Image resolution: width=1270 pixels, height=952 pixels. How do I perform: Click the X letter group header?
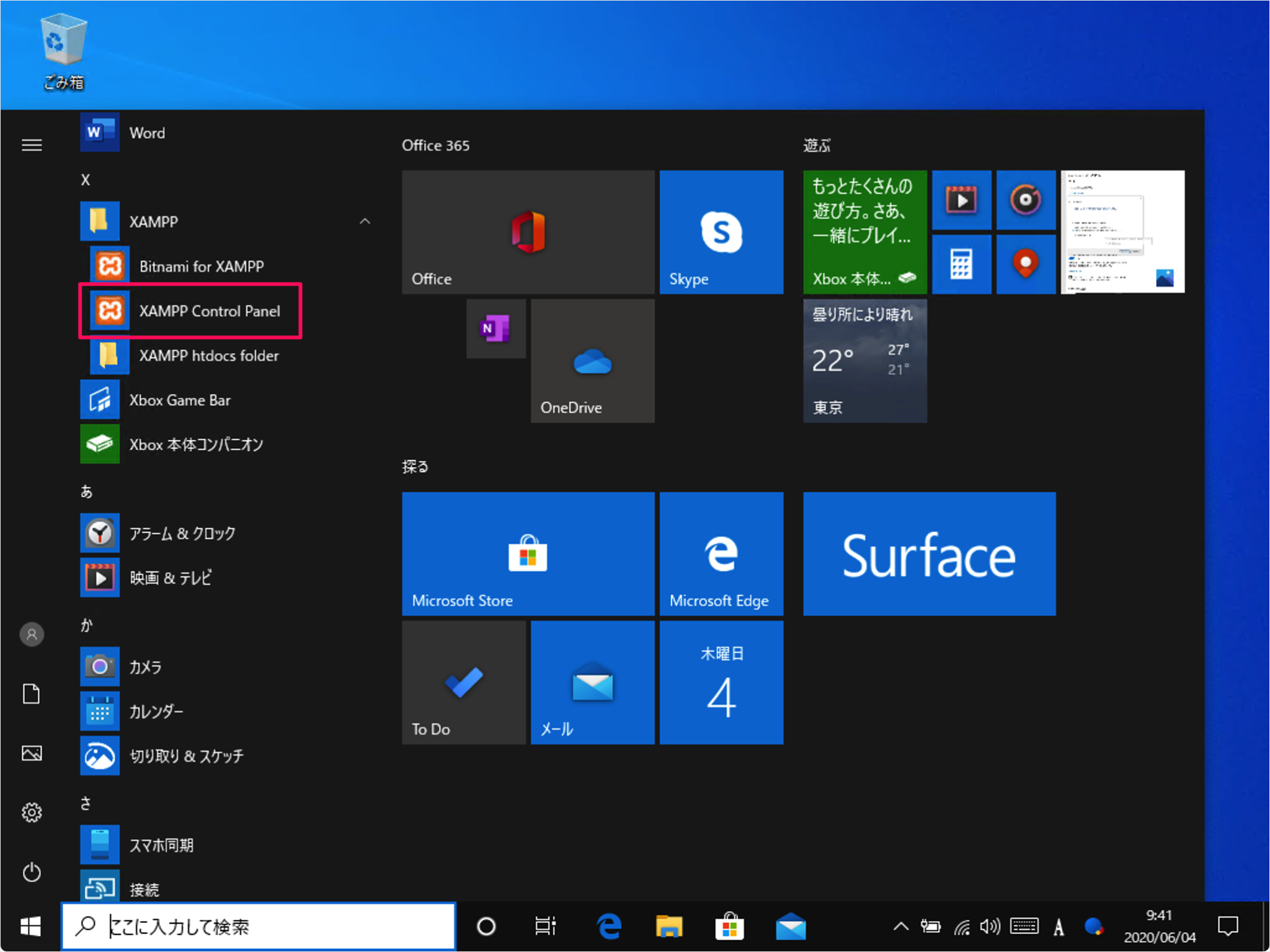click(86, 180)
